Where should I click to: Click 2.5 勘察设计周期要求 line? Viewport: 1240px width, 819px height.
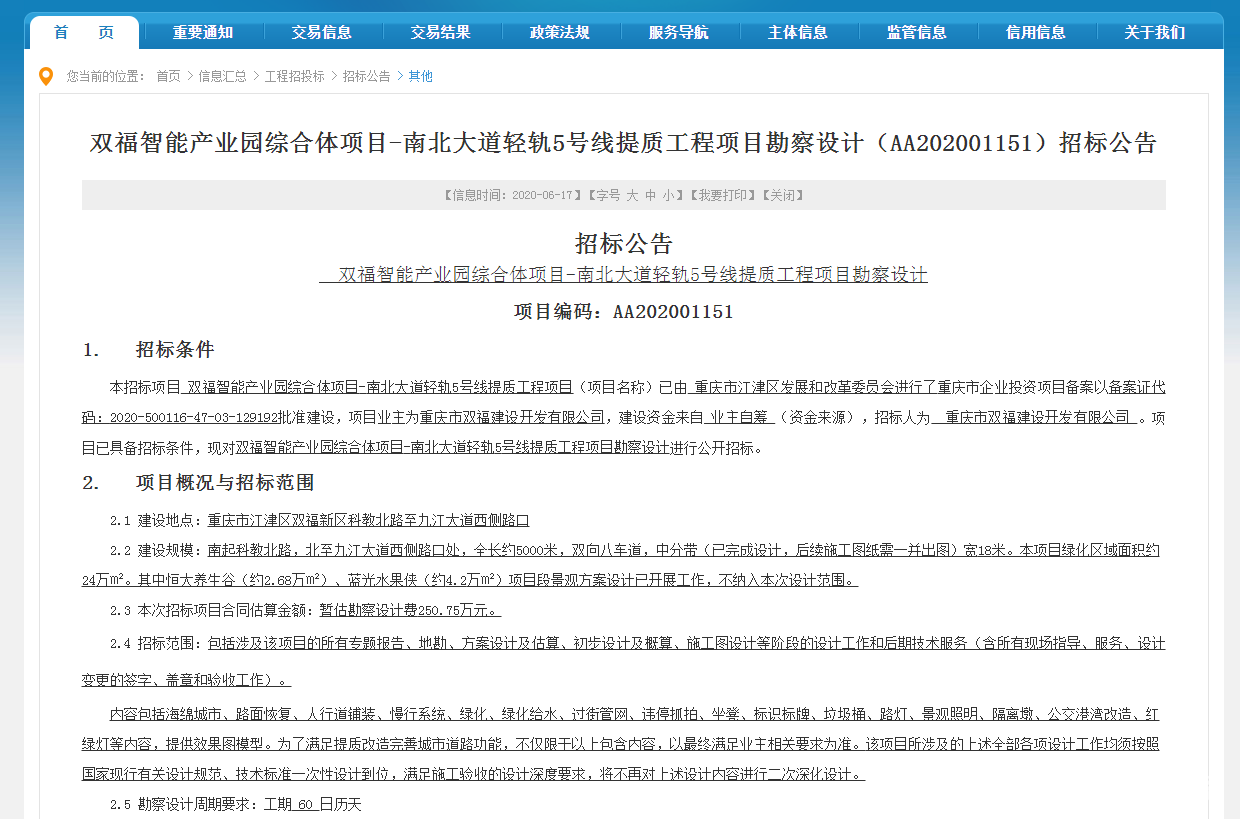pos(235,804)
